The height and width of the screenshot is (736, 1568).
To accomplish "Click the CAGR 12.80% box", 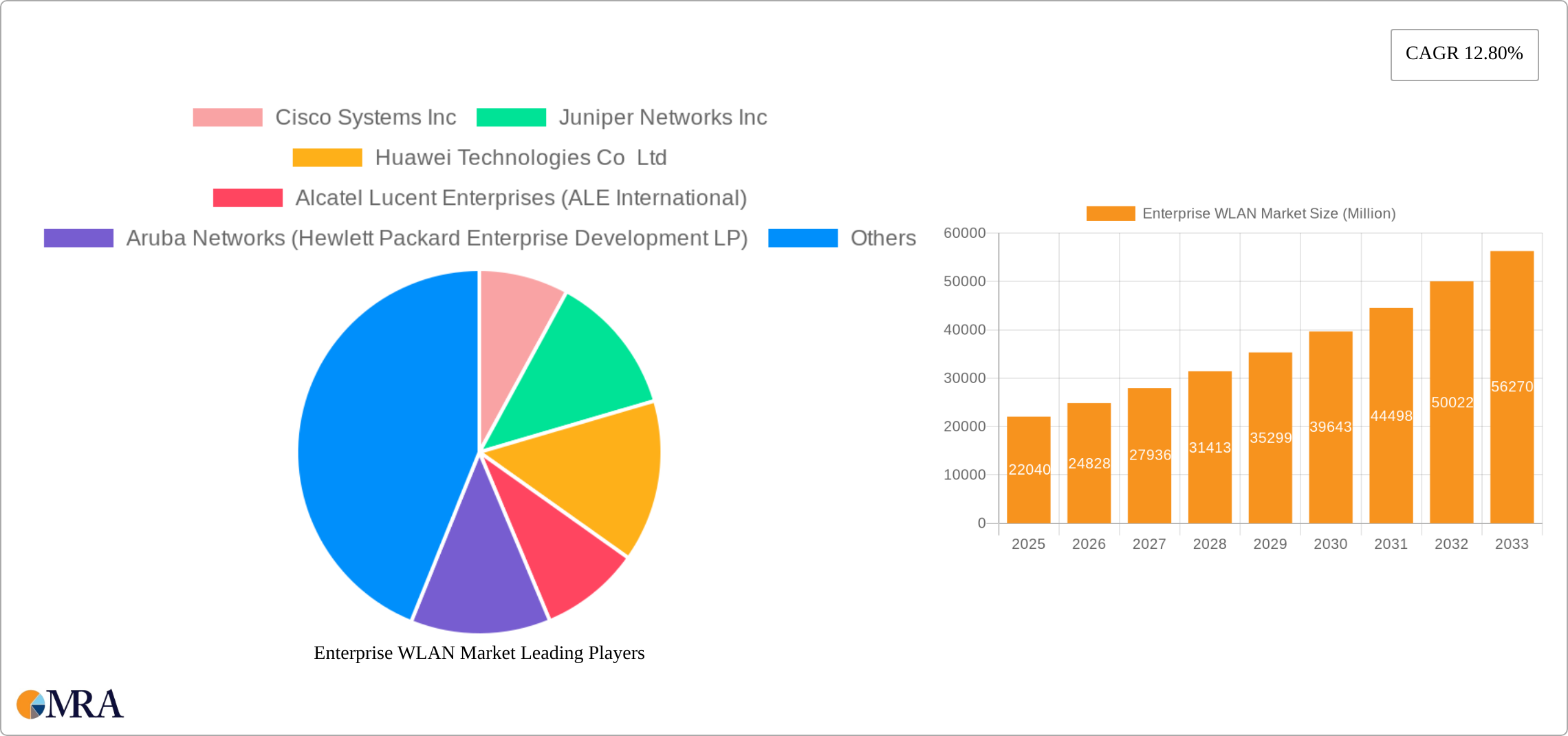I will click(x=1464, y=54).
